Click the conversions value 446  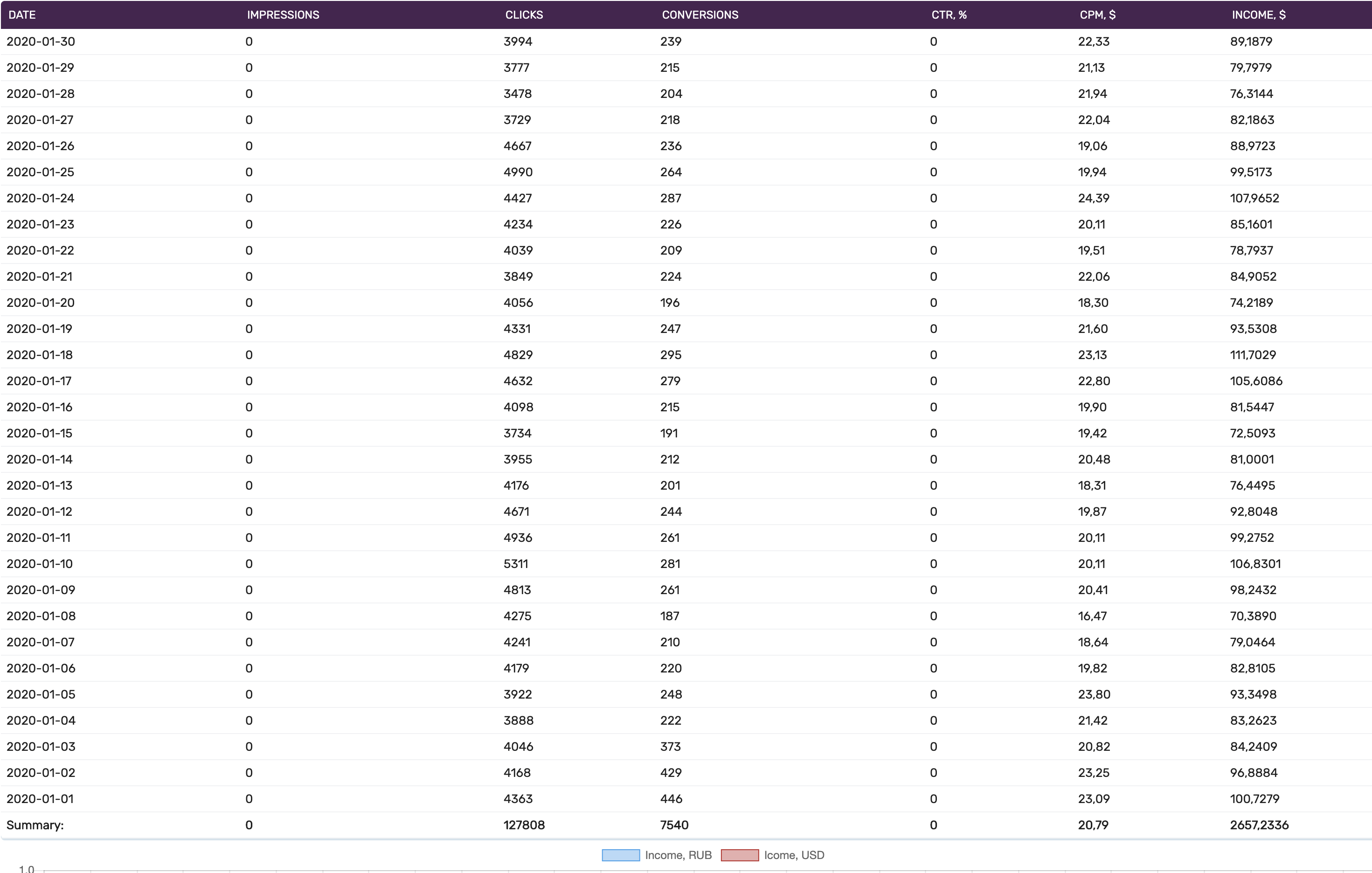671,799
